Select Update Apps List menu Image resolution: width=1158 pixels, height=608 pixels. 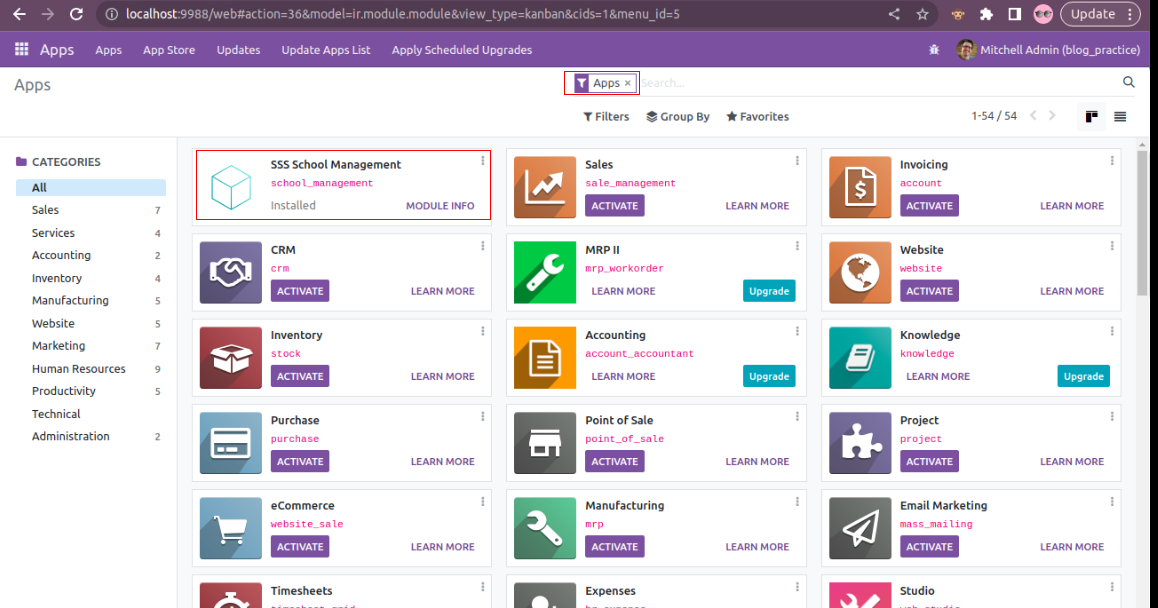point(326,50)
